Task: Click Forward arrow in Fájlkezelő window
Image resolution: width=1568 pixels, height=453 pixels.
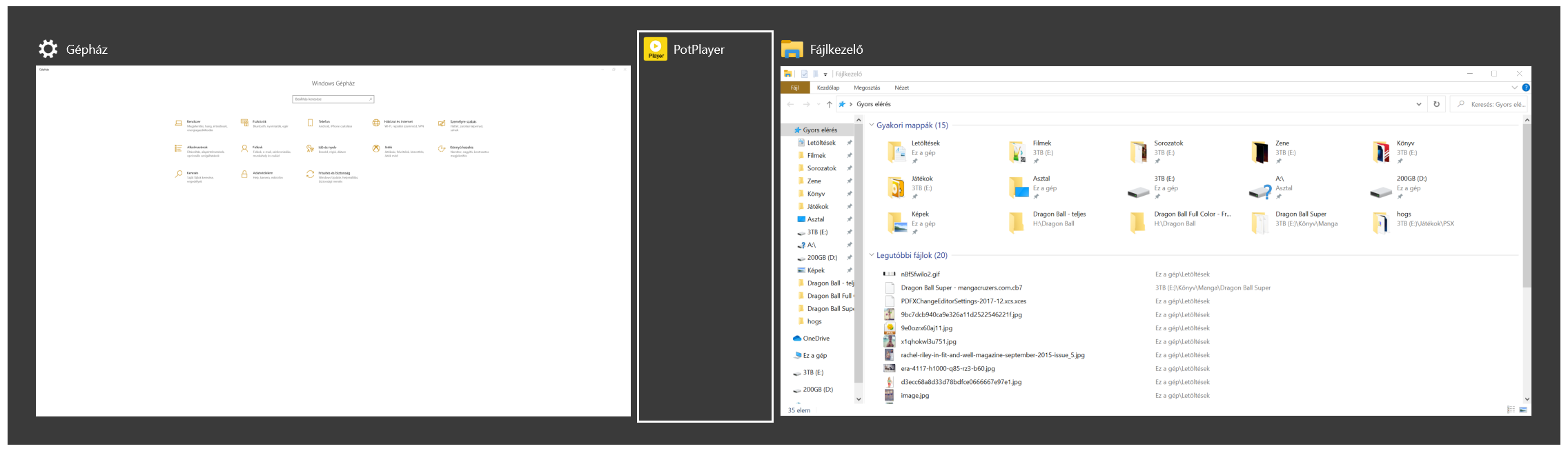Action: (806, 104)
